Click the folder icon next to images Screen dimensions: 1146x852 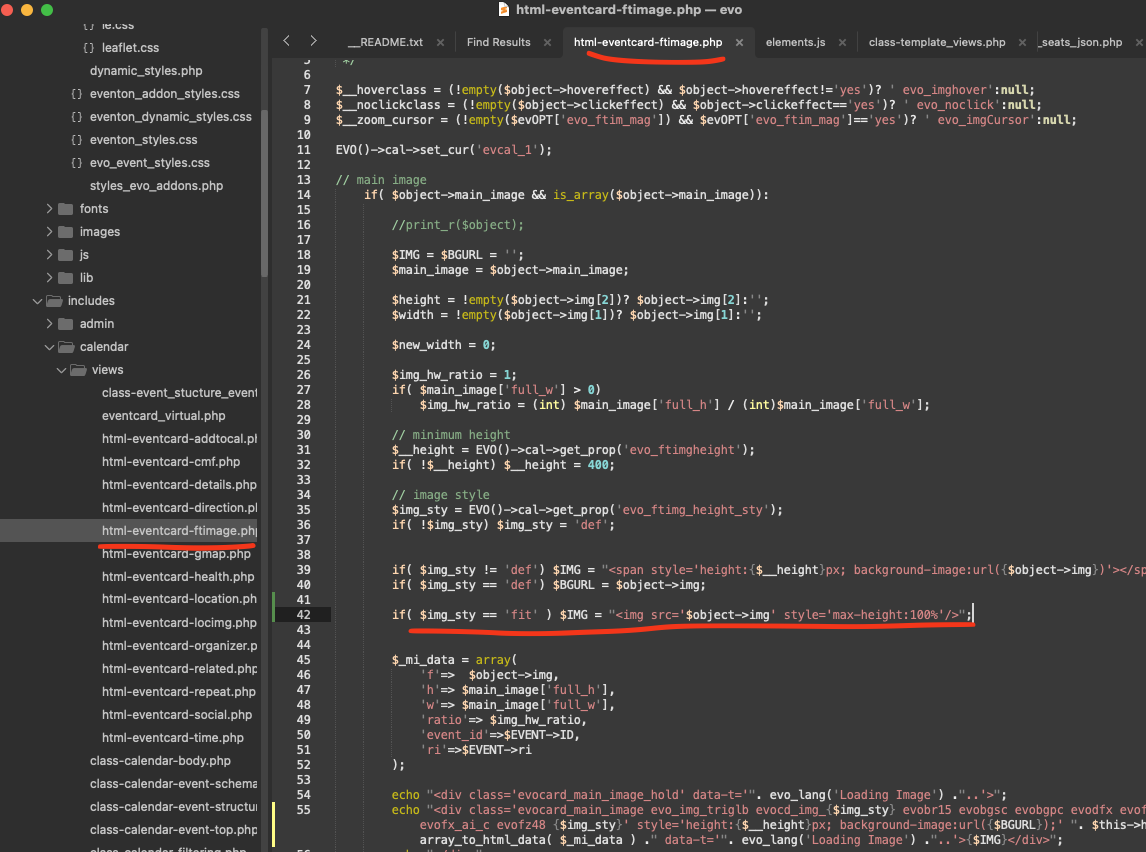tap(66, 232)
